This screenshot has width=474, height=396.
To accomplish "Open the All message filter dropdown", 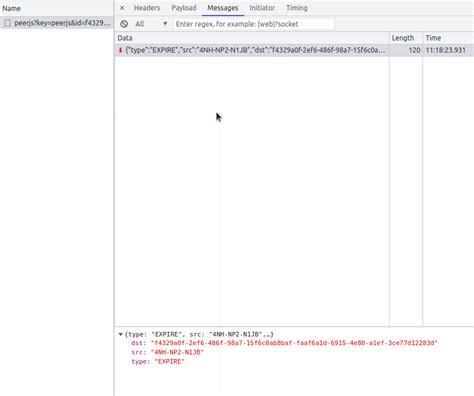I will 151,24.
